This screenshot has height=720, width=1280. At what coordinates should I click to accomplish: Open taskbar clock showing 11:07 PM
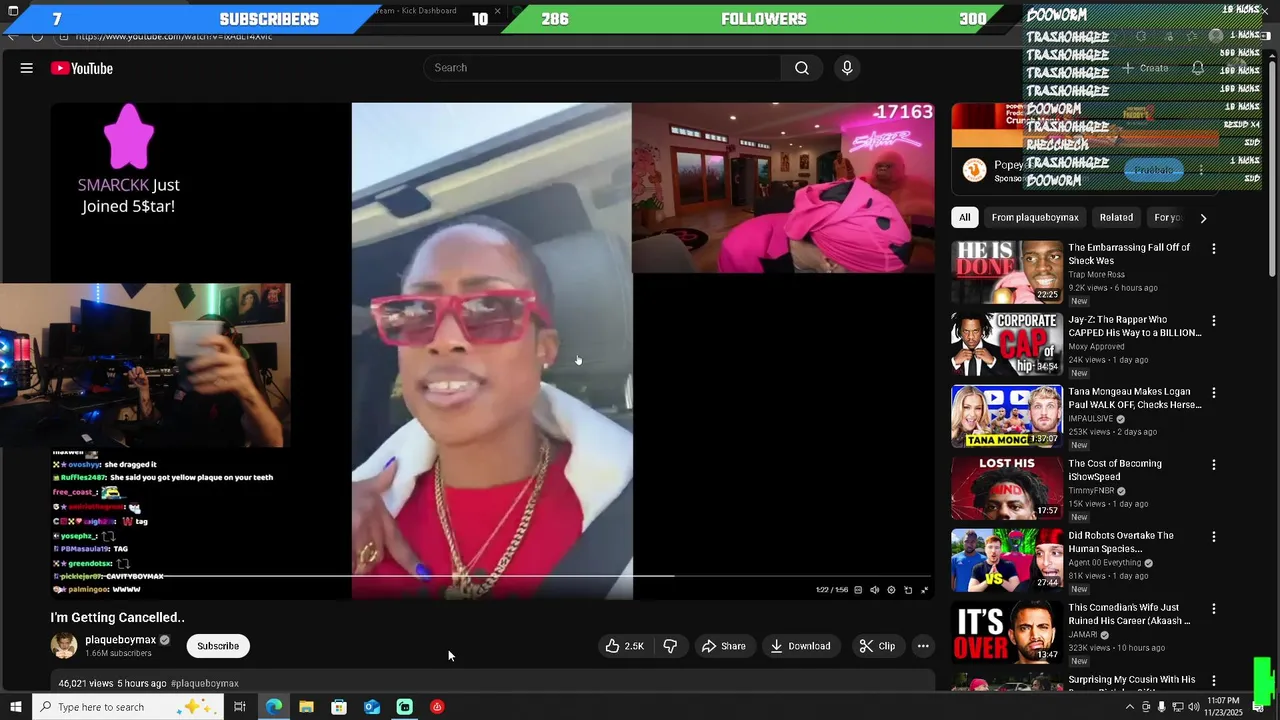pos(1222,707)
